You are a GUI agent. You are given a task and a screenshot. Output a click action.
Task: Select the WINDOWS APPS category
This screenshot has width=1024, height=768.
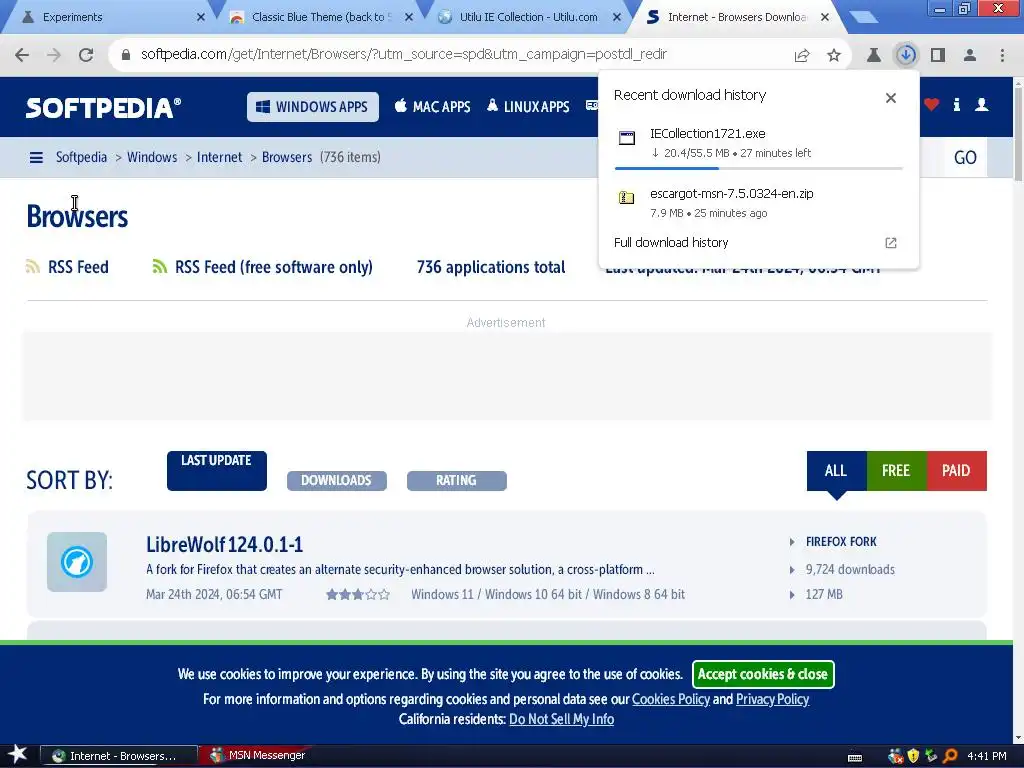(313, 107)
